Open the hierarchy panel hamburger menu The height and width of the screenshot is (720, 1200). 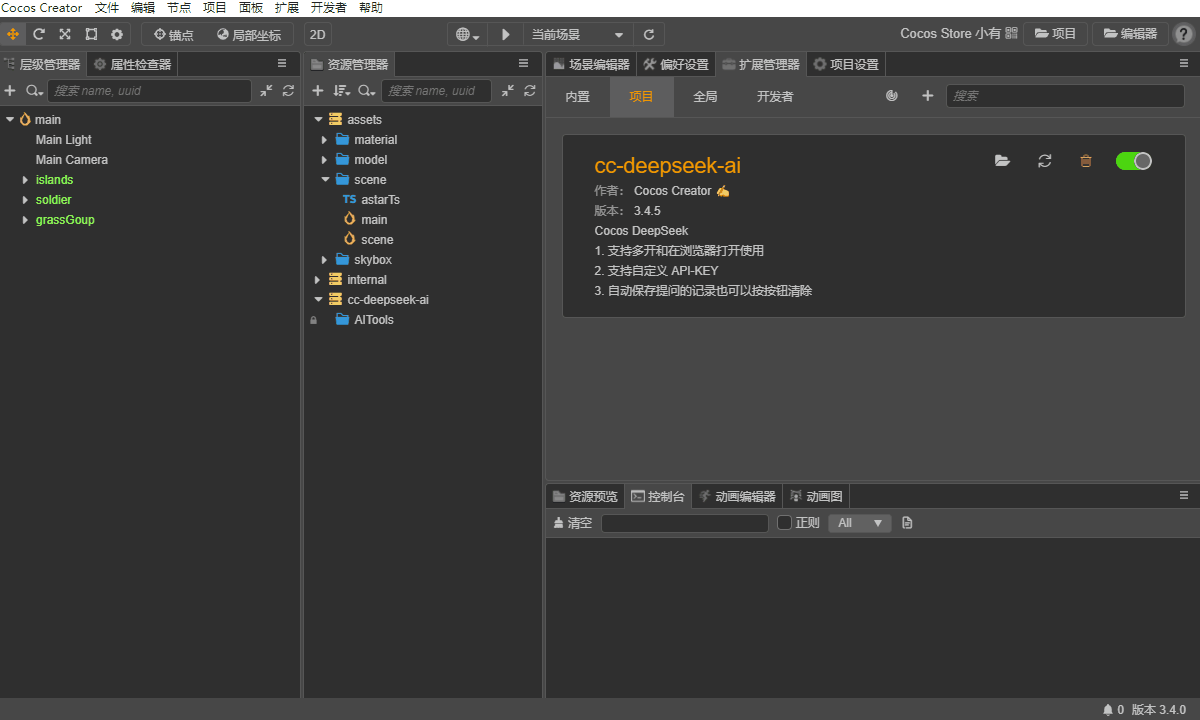(x=282, y=64)
